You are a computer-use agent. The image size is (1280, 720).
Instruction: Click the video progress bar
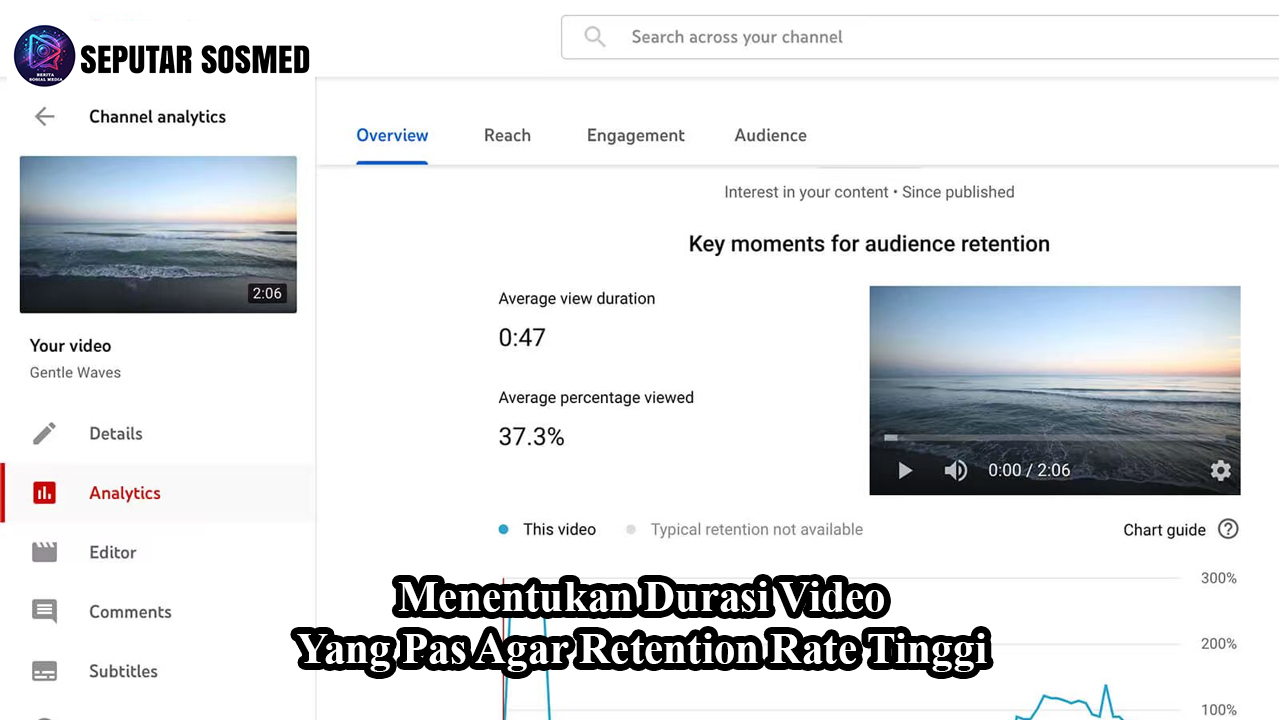tap(1055, 438)
